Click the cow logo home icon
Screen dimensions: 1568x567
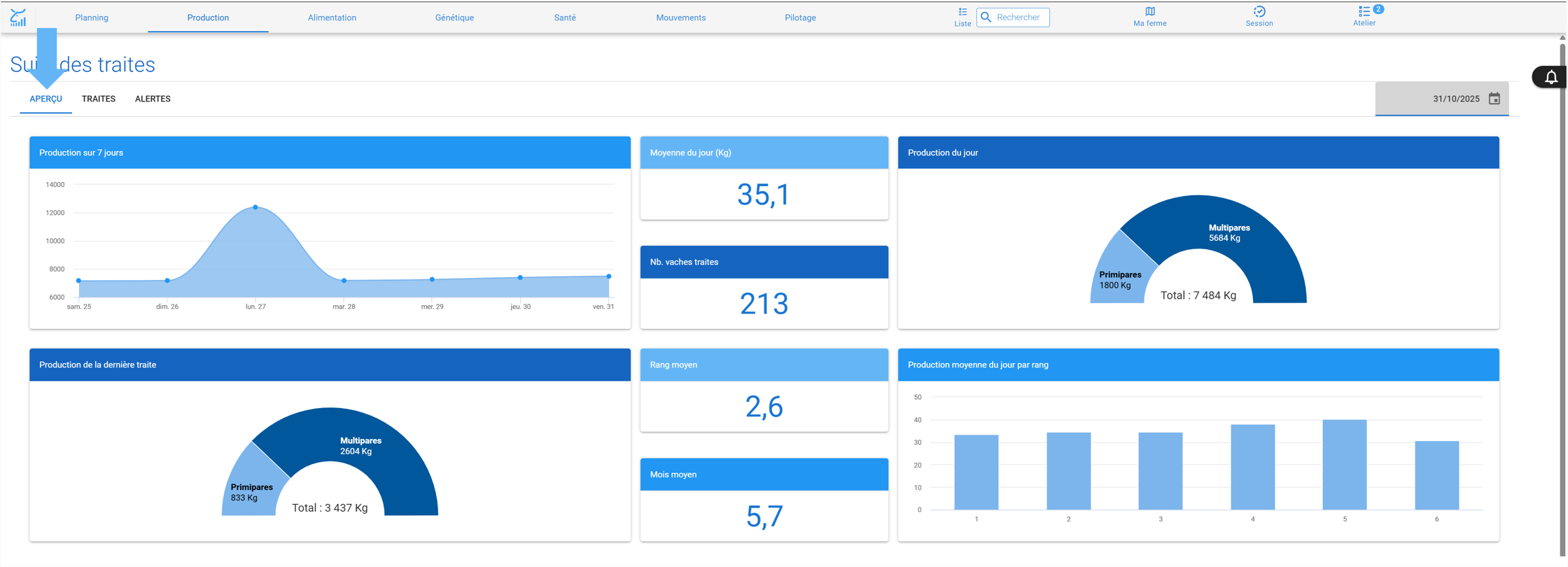18,17
